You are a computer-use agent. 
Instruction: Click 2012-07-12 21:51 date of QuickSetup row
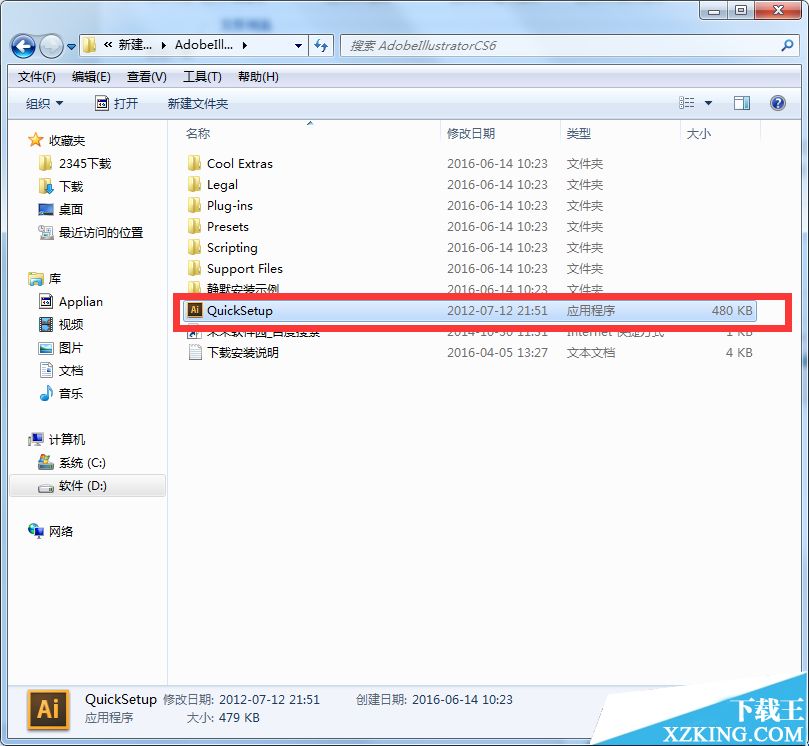(x=497, y=310)
